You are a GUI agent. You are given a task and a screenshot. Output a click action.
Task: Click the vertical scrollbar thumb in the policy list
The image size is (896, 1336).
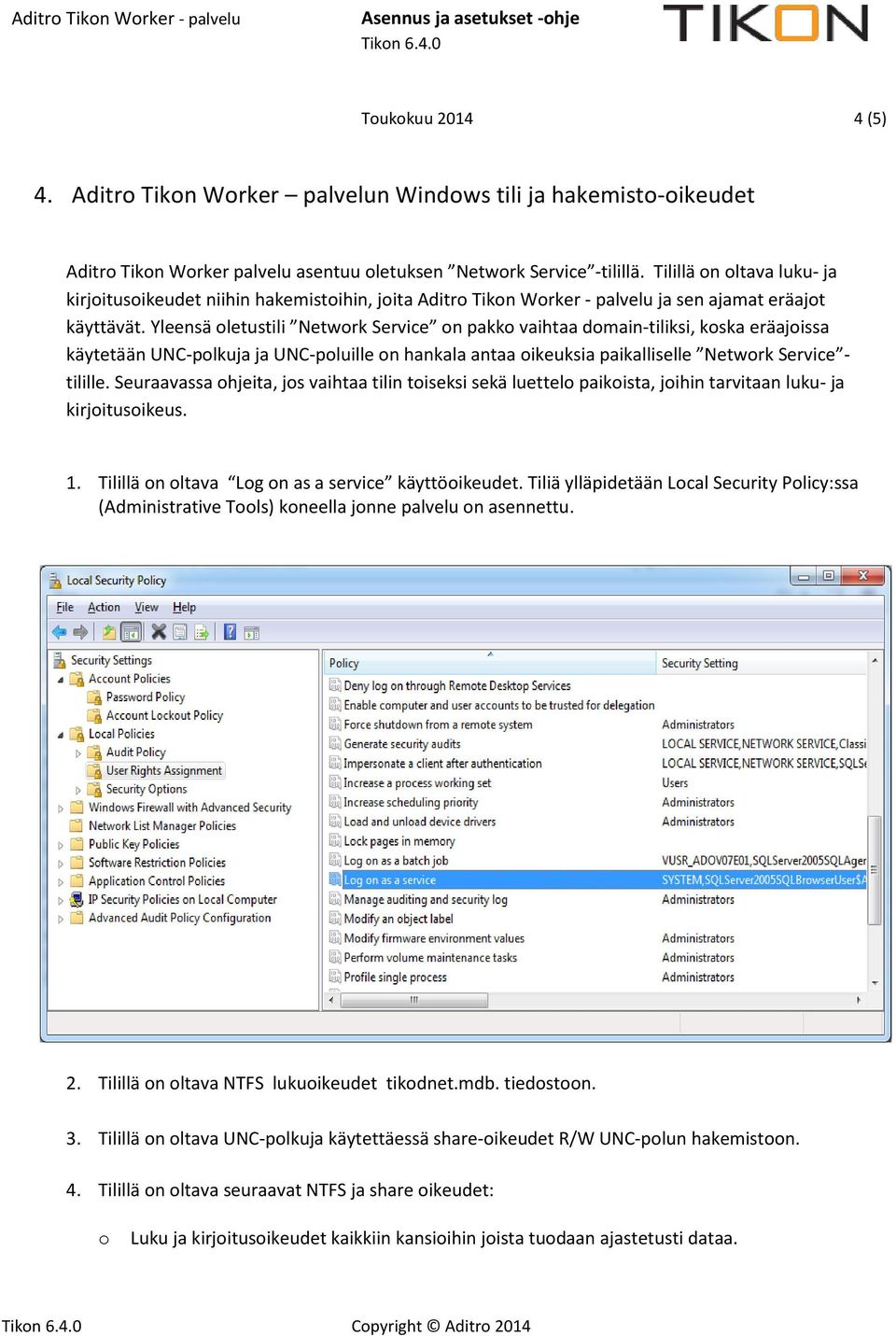875,870
